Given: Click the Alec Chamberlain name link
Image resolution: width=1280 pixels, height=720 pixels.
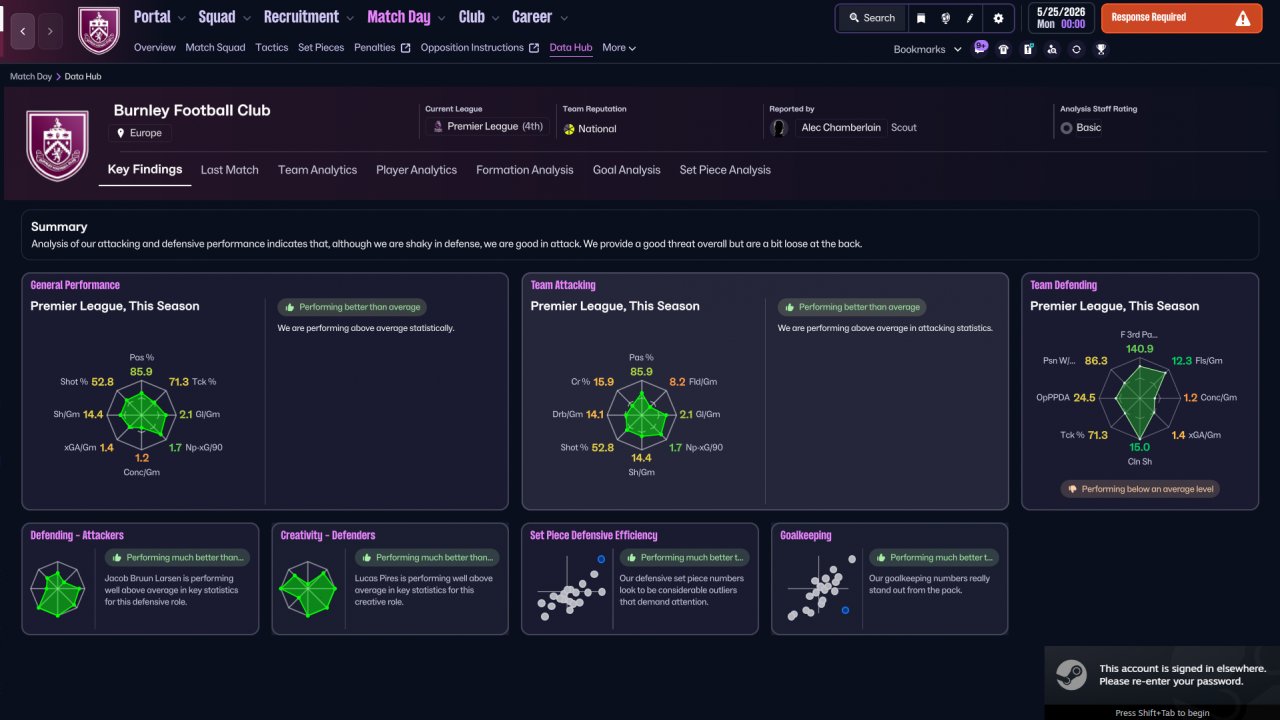Looking at the screenshot, I should pyautogui.click(x=841, y=128).
